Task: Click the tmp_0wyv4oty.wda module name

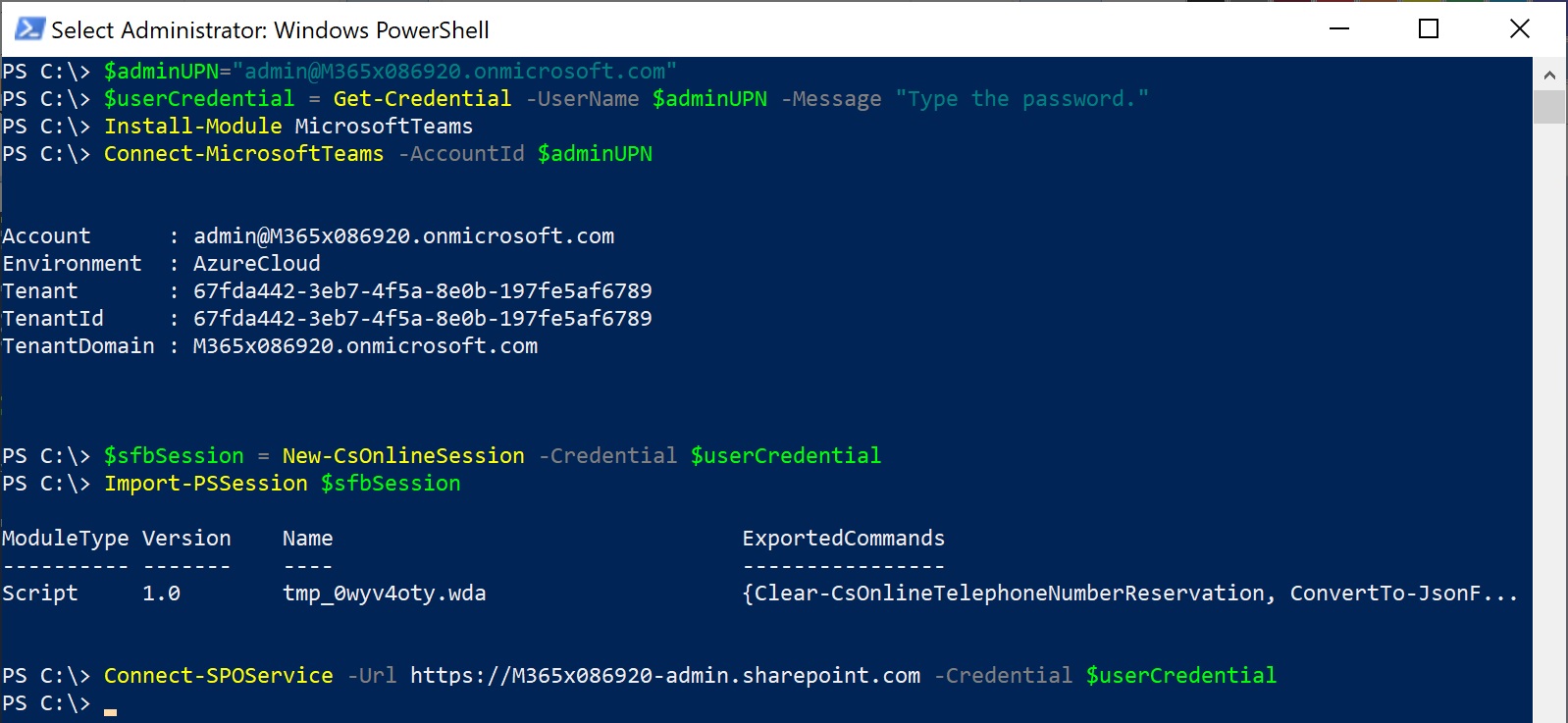Action: point(385,594)
